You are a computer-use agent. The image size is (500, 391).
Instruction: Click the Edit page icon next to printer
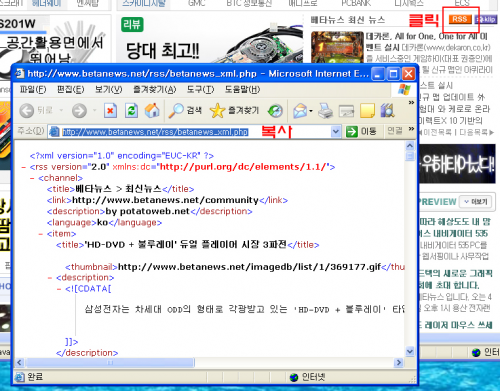tap(346, 111)
